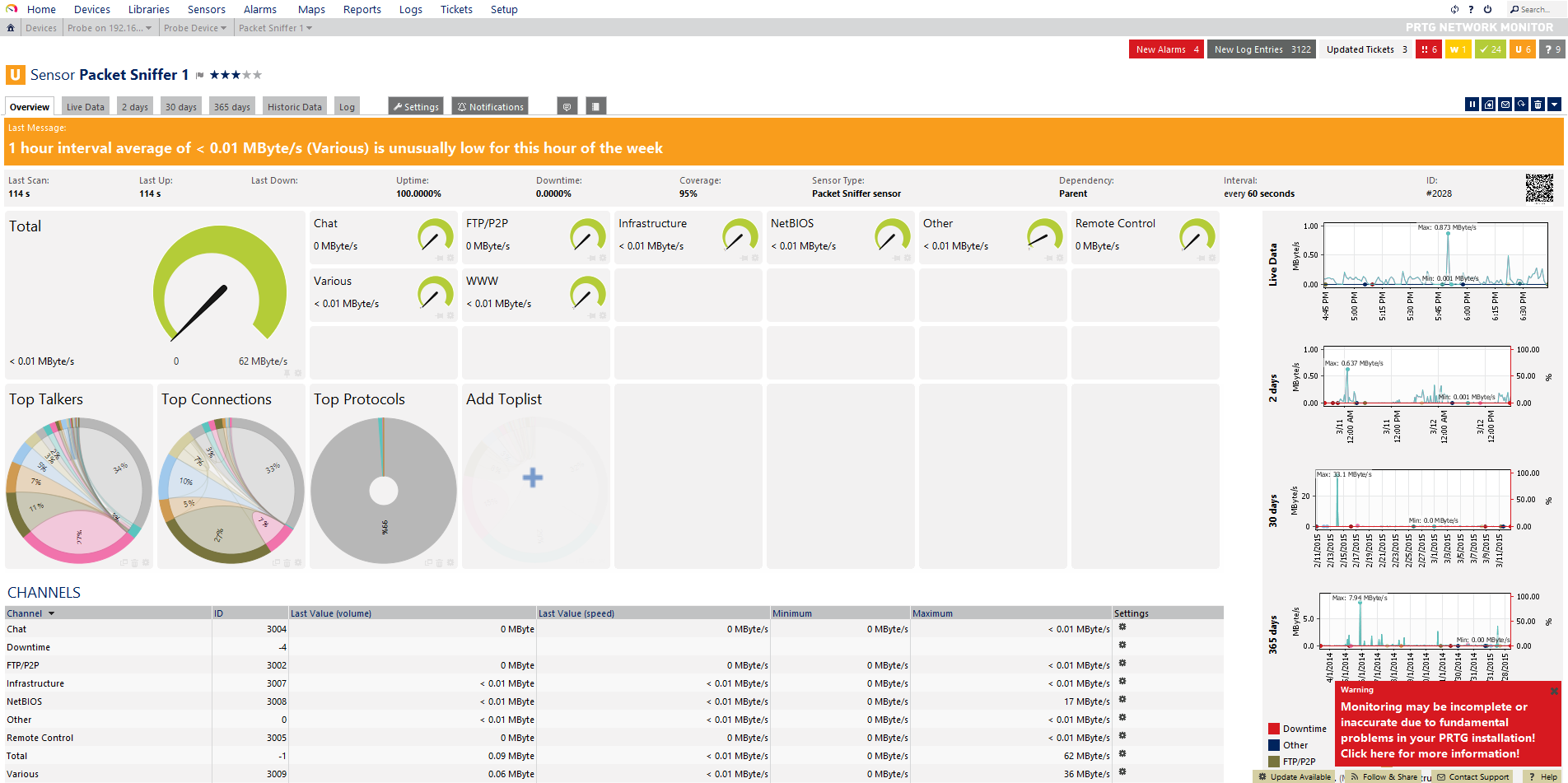Open the Log tab
This screenshot has width=1568, height=783.
(347, 106)
